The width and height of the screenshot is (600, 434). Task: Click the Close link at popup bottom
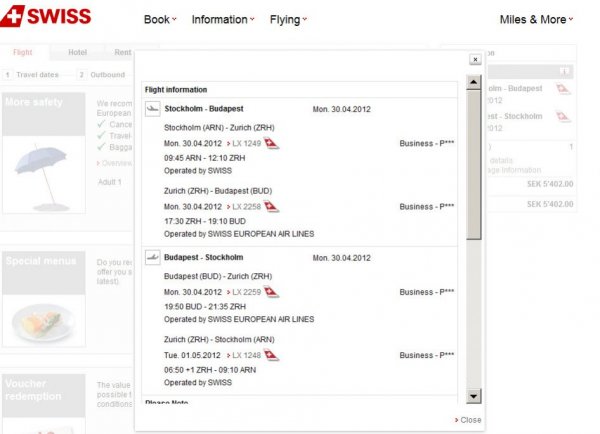coord(467,420)
